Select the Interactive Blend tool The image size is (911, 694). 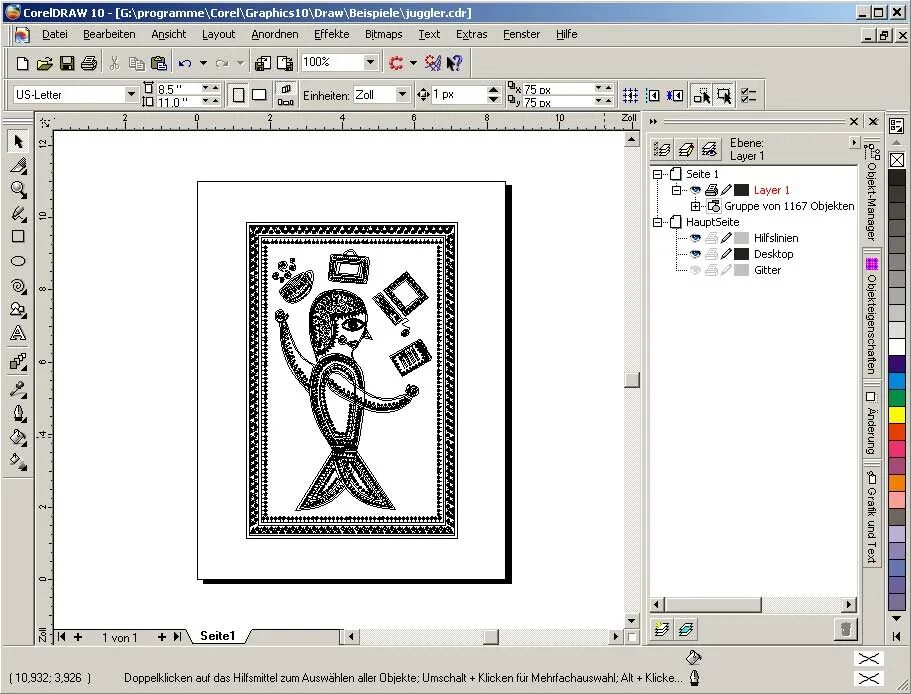tap(18, 361)
